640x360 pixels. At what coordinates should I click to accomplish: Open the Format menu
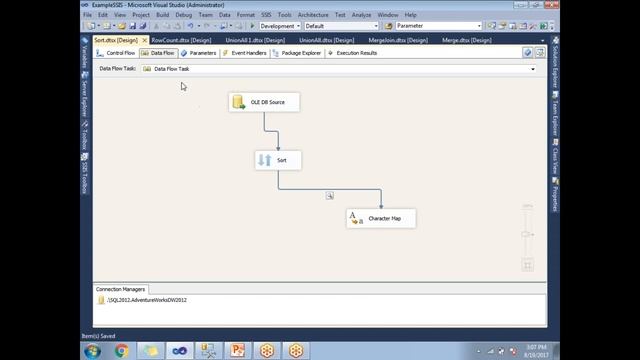[x=246, y=15]
